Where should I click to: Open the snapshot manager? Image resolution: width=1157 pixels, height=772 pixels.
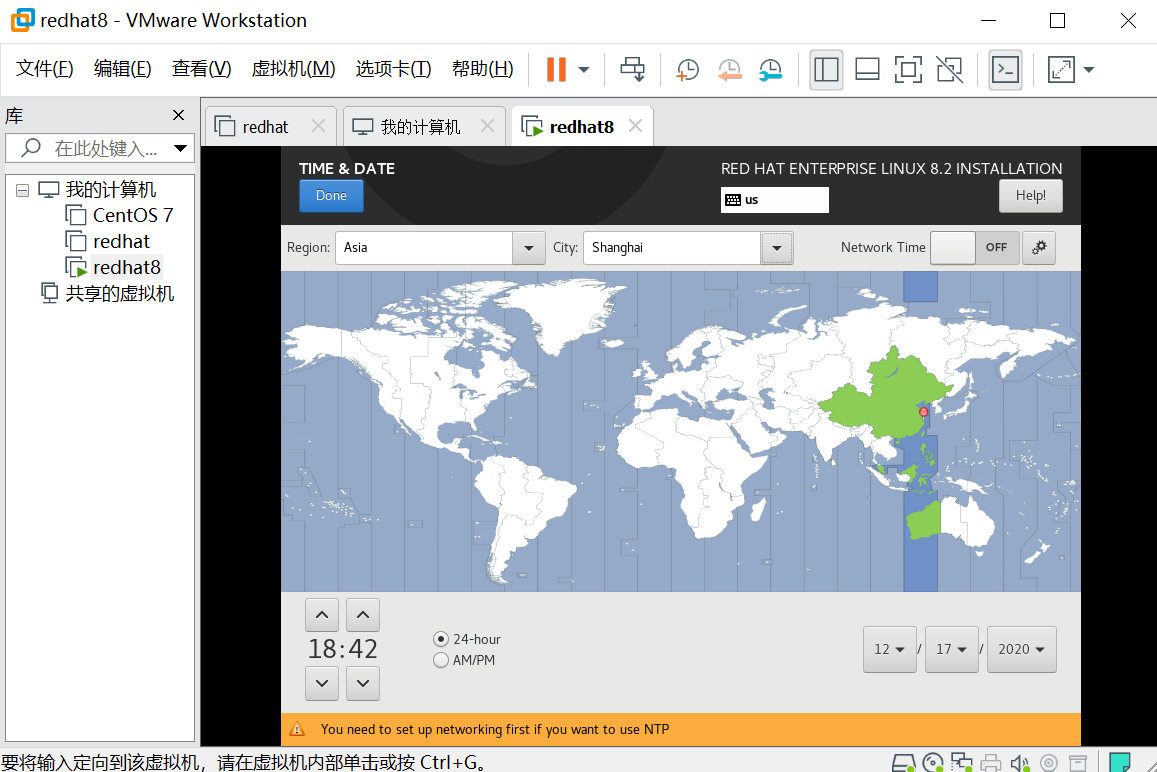[770, 69]
